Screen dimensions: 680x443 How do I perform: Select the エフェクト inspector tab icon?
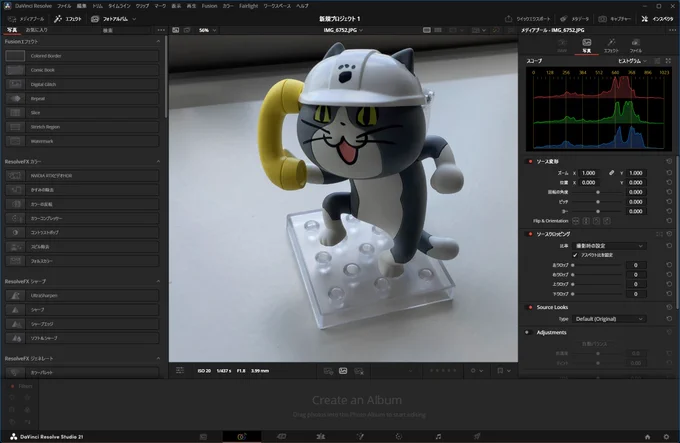611,45
